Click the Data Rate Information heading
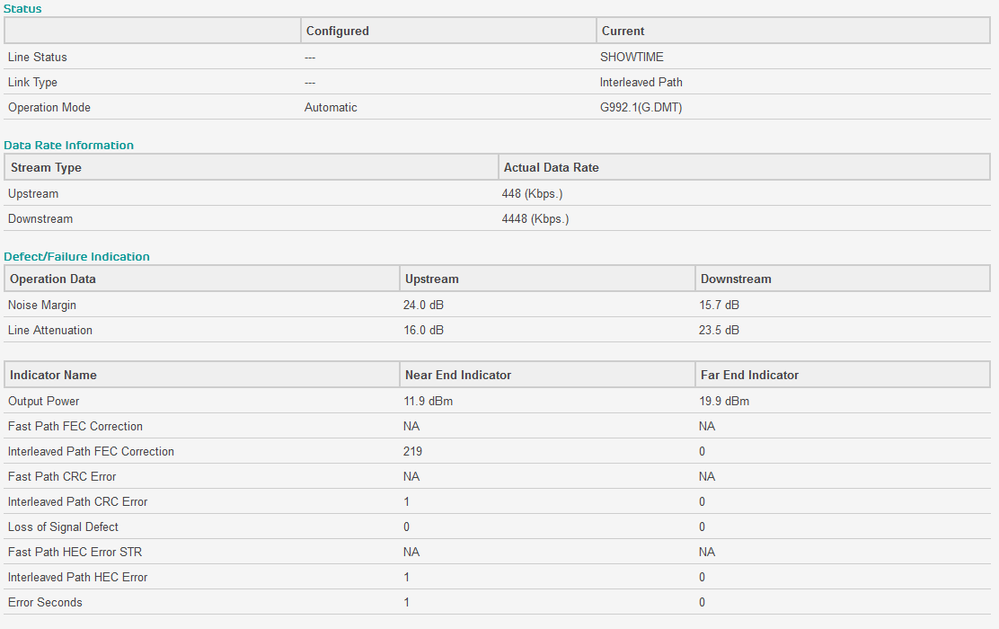999x629 pixels. pyautogui.click(x=69, y=145)
